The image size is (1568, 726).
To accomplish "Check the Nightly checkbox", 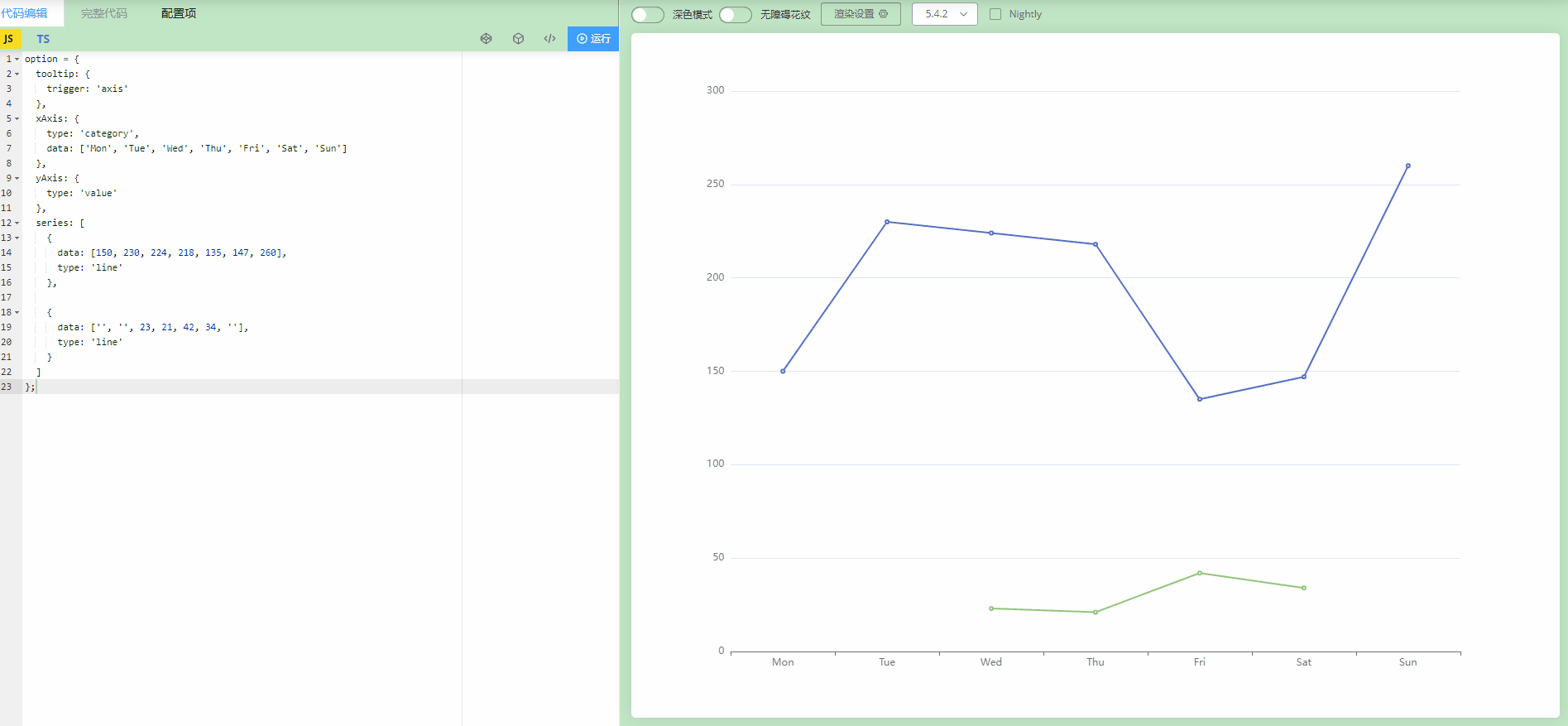I will (995, 14).
